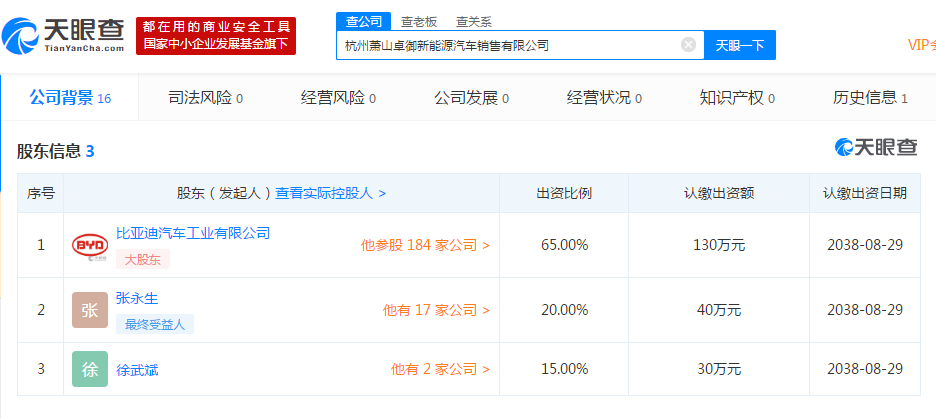
Task: Open 徐 avatar of 徐武斌
Action: (90, 369)
